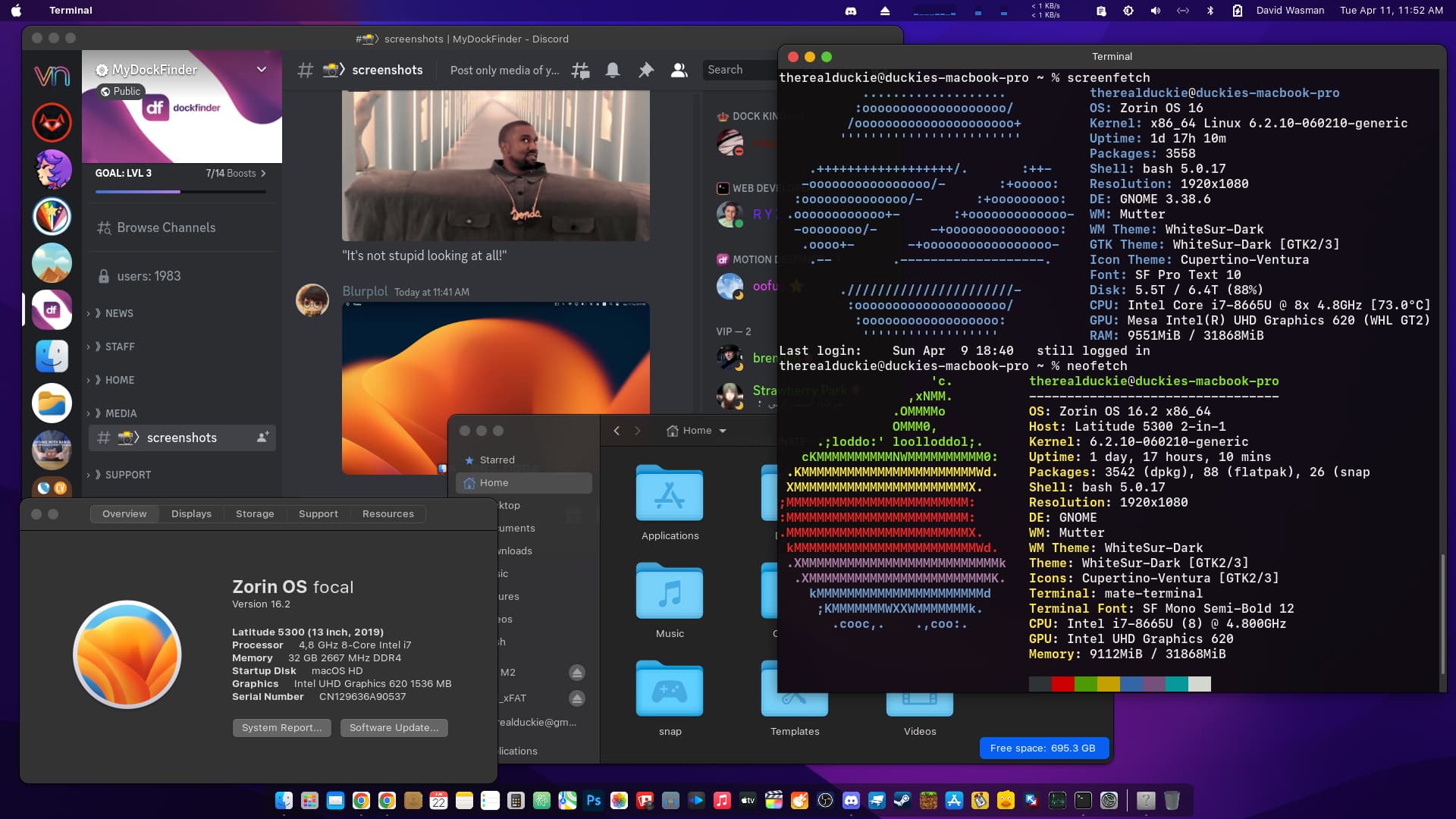Open Browse Channels in Discord

coord(156,227)
